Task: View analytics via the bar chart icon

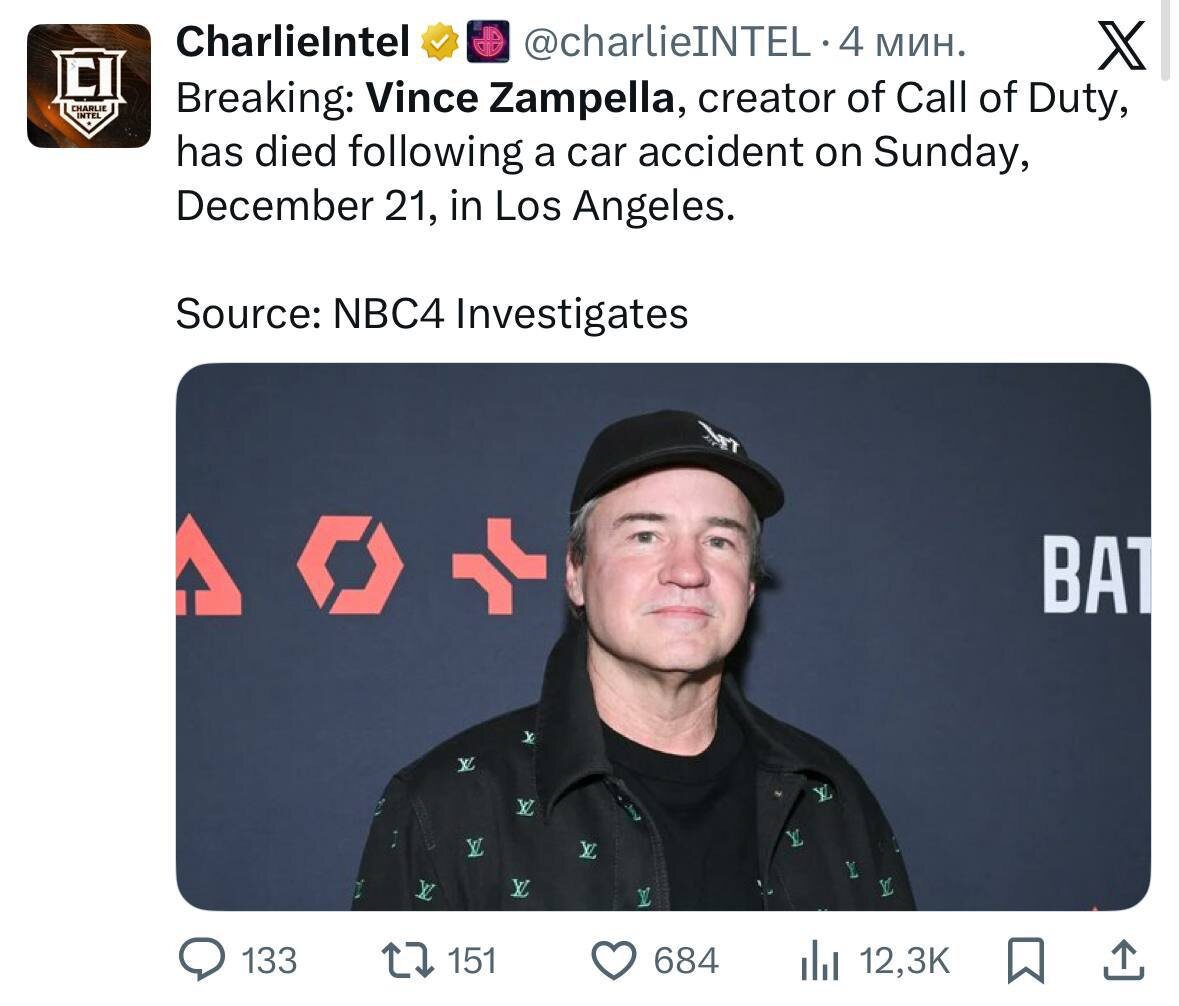Action: pos(820,961)
